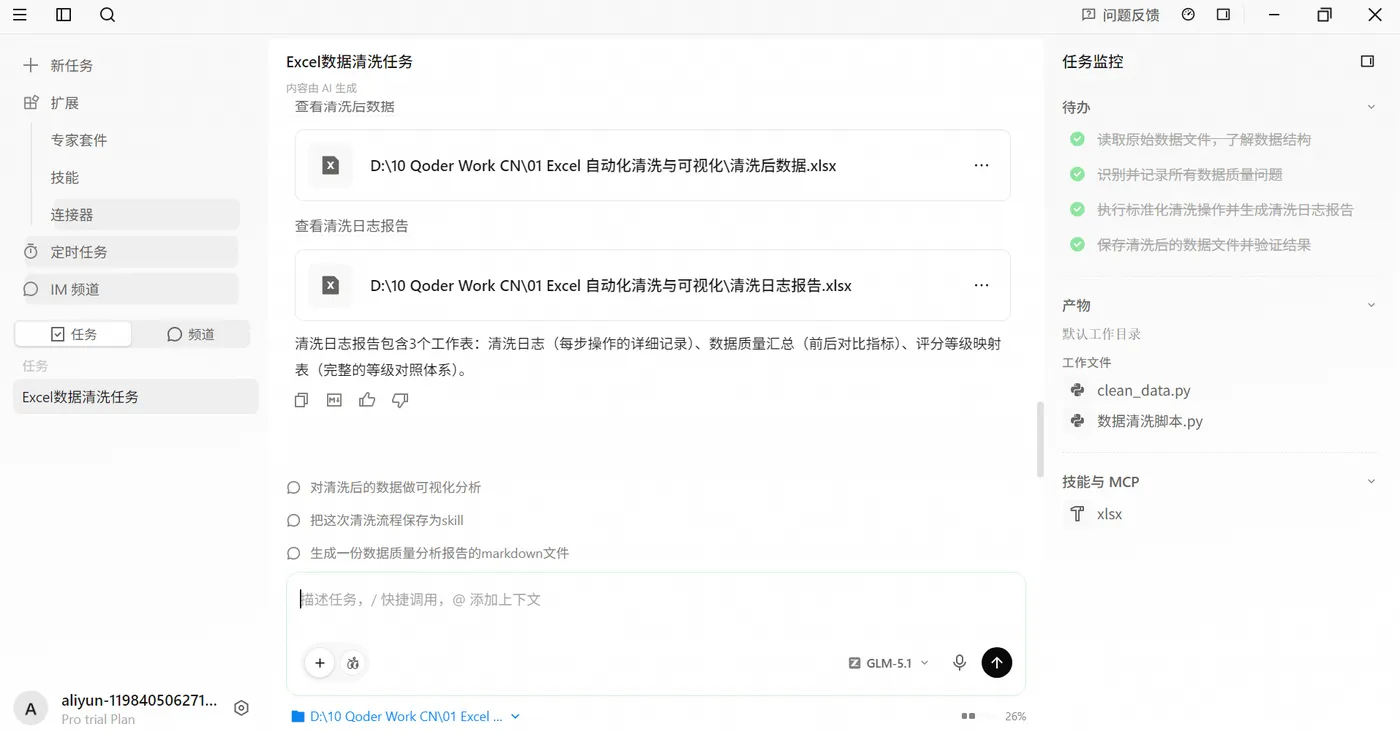Image resolution: width=1400 pixels, height=732 pixels.
Task: Open the working directory D:\10 Qoder Work CN dropdown
Action: click(406, 716)
